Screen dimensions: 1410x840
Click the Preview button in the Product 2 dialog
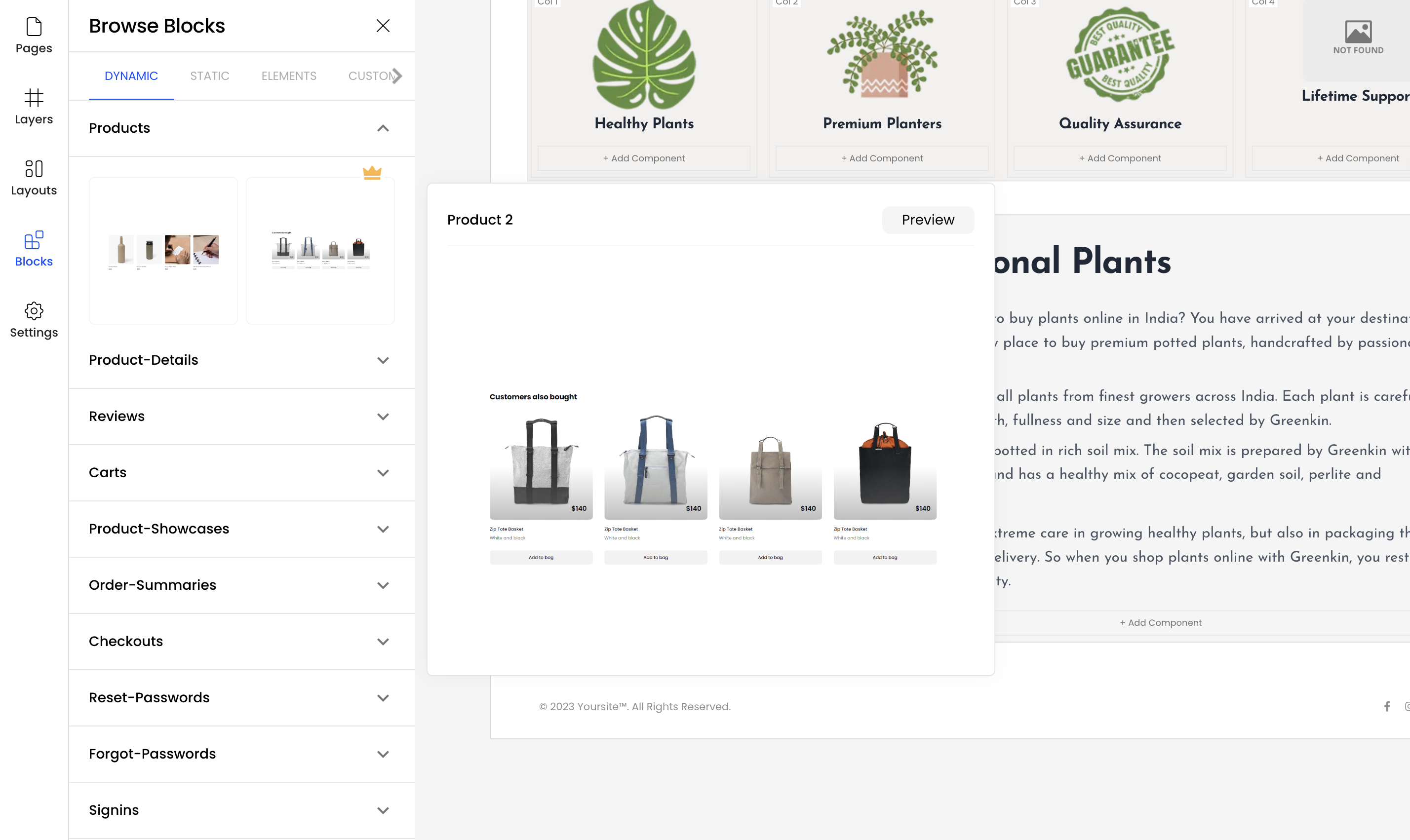927,220
